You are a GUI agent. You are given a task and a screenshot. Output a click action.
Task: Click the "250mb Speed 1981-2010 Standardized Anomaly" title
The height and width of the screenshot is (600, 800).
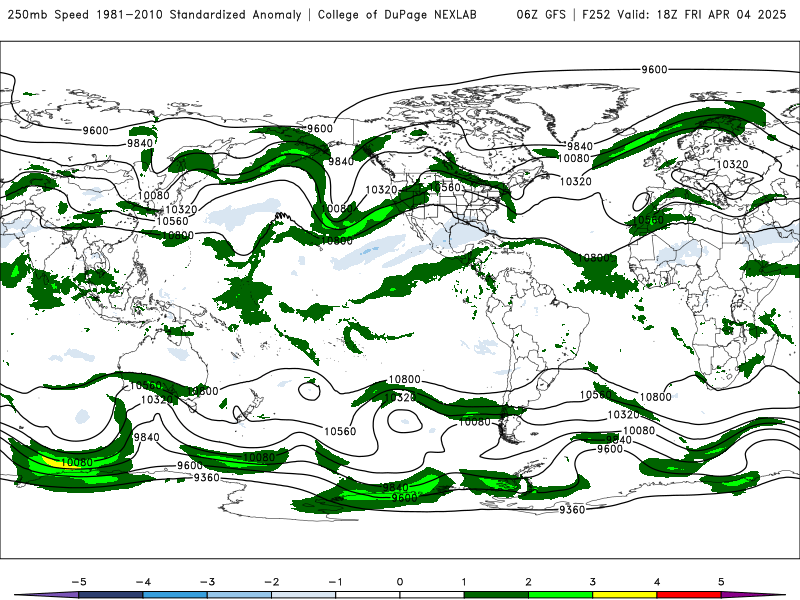coord(155,15)
